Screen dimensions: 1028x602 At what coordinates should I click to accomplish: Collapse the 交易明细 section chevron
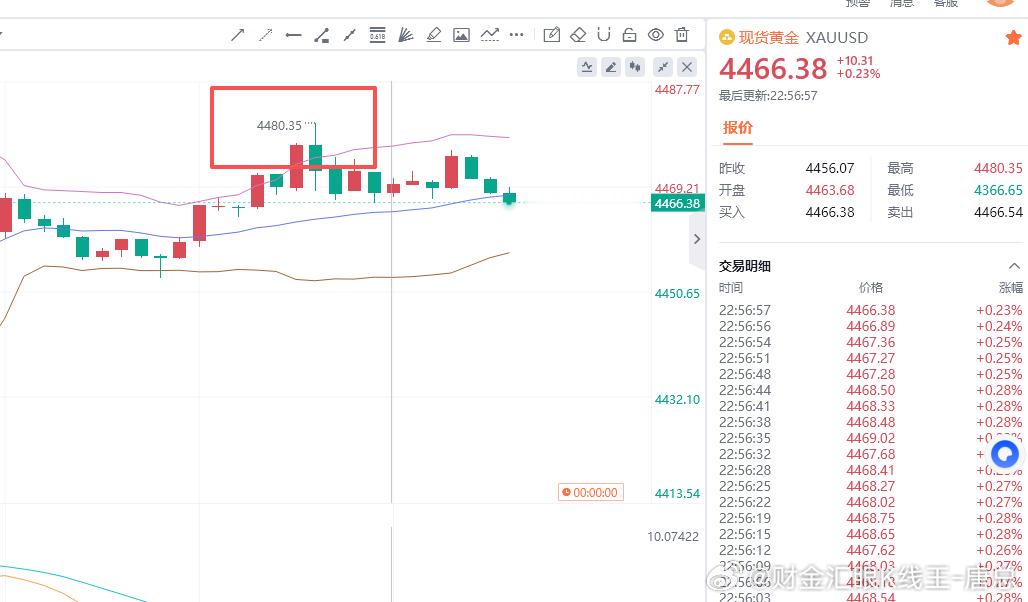1014,266
